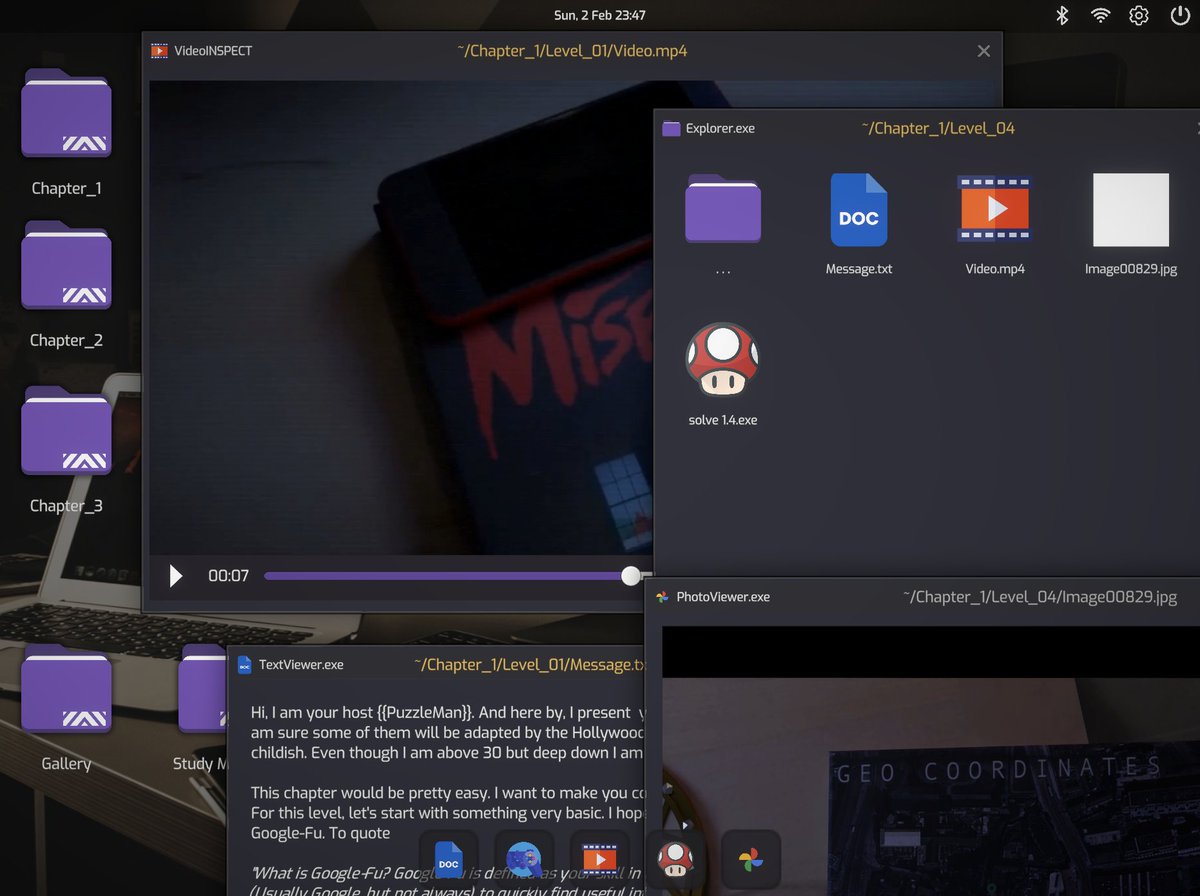Screen dimensions: 1200x896
Task: Click the Explorer path ~/Chapter_1/Level_04
Action: (938, 128)
